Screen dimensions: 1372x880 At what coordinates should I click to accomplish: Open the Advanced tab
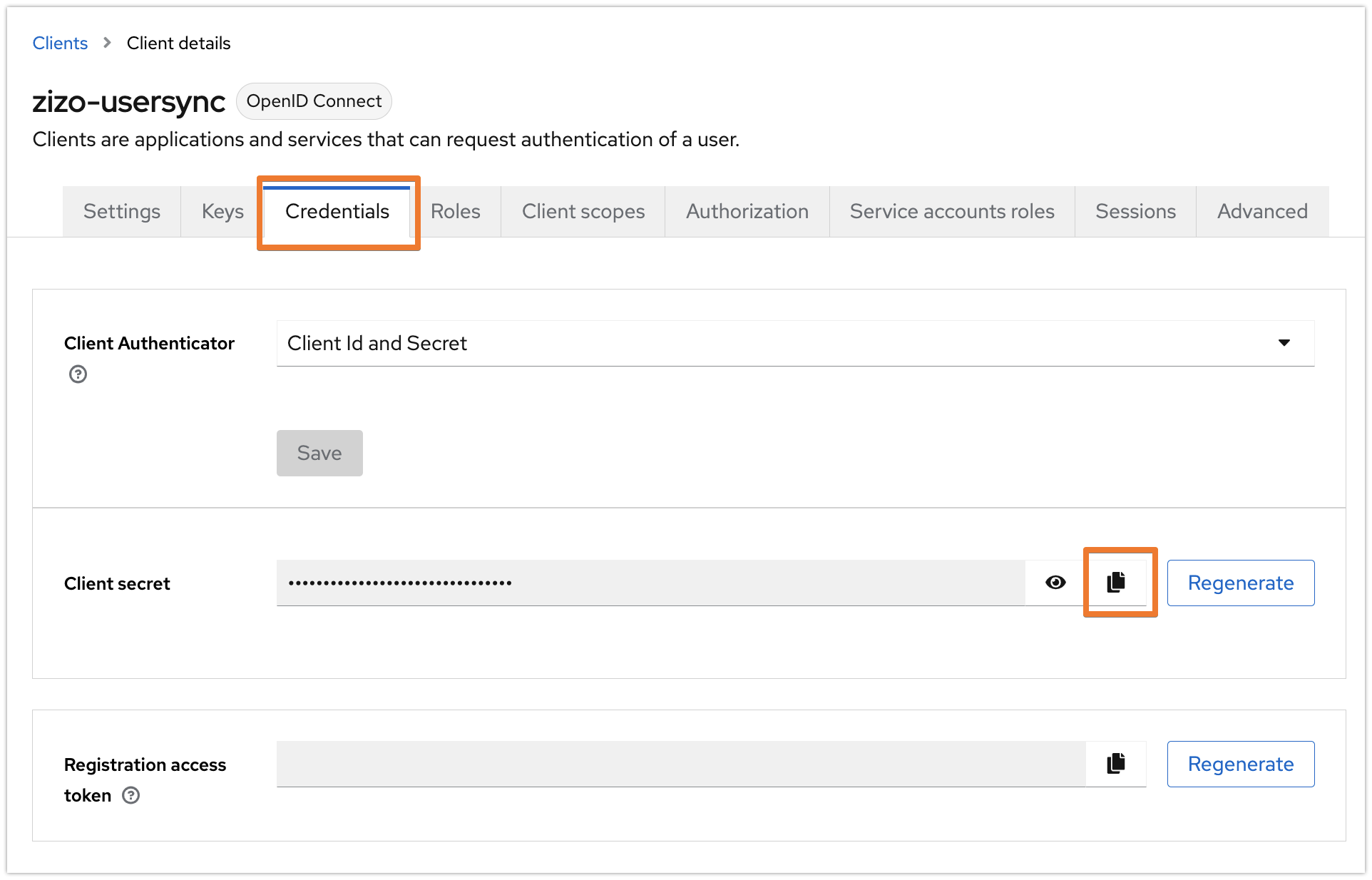click(1262, 211)
